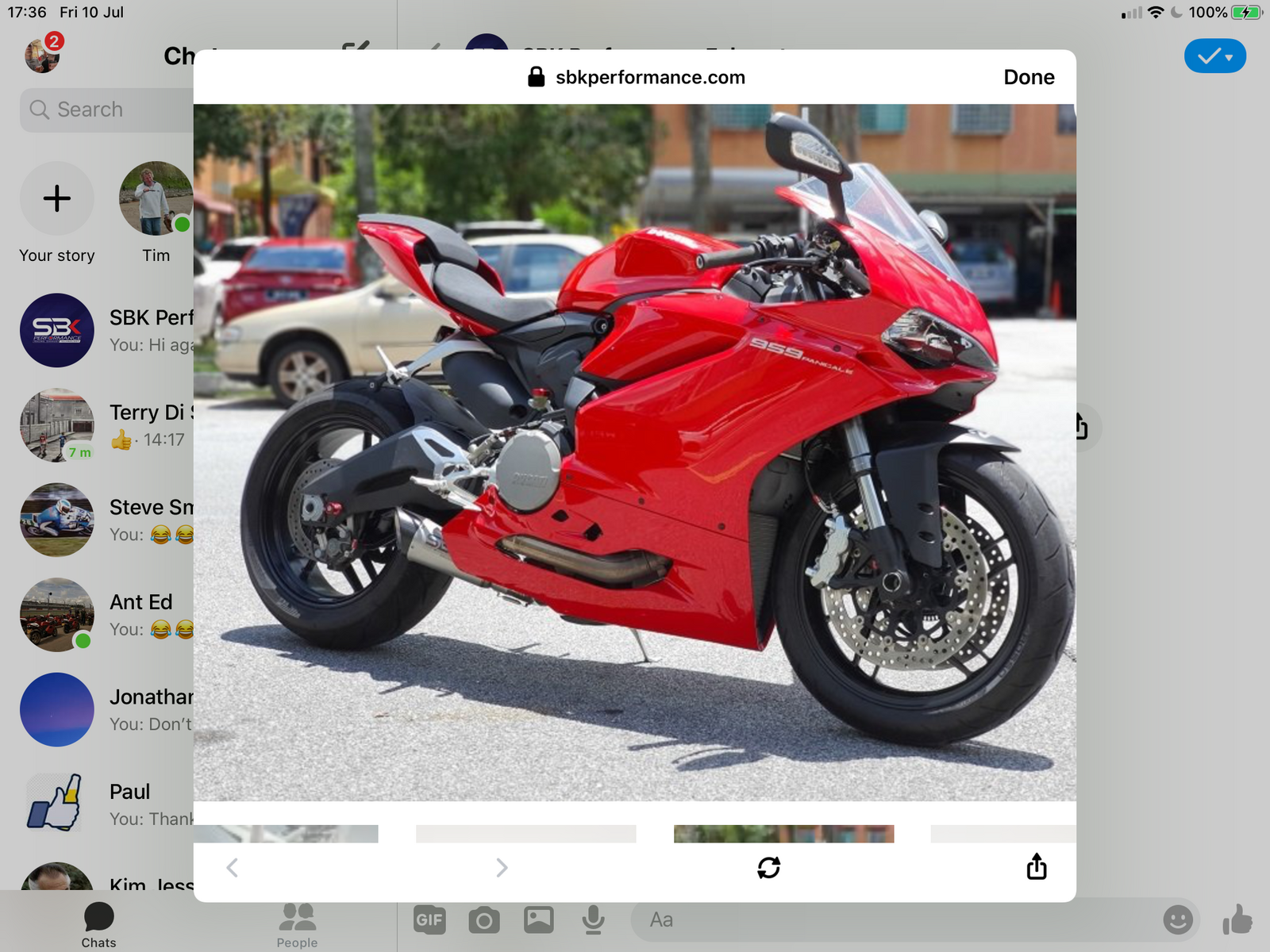Open the camera from message bar
This screenshot has width=1270, height=952.
483,919
